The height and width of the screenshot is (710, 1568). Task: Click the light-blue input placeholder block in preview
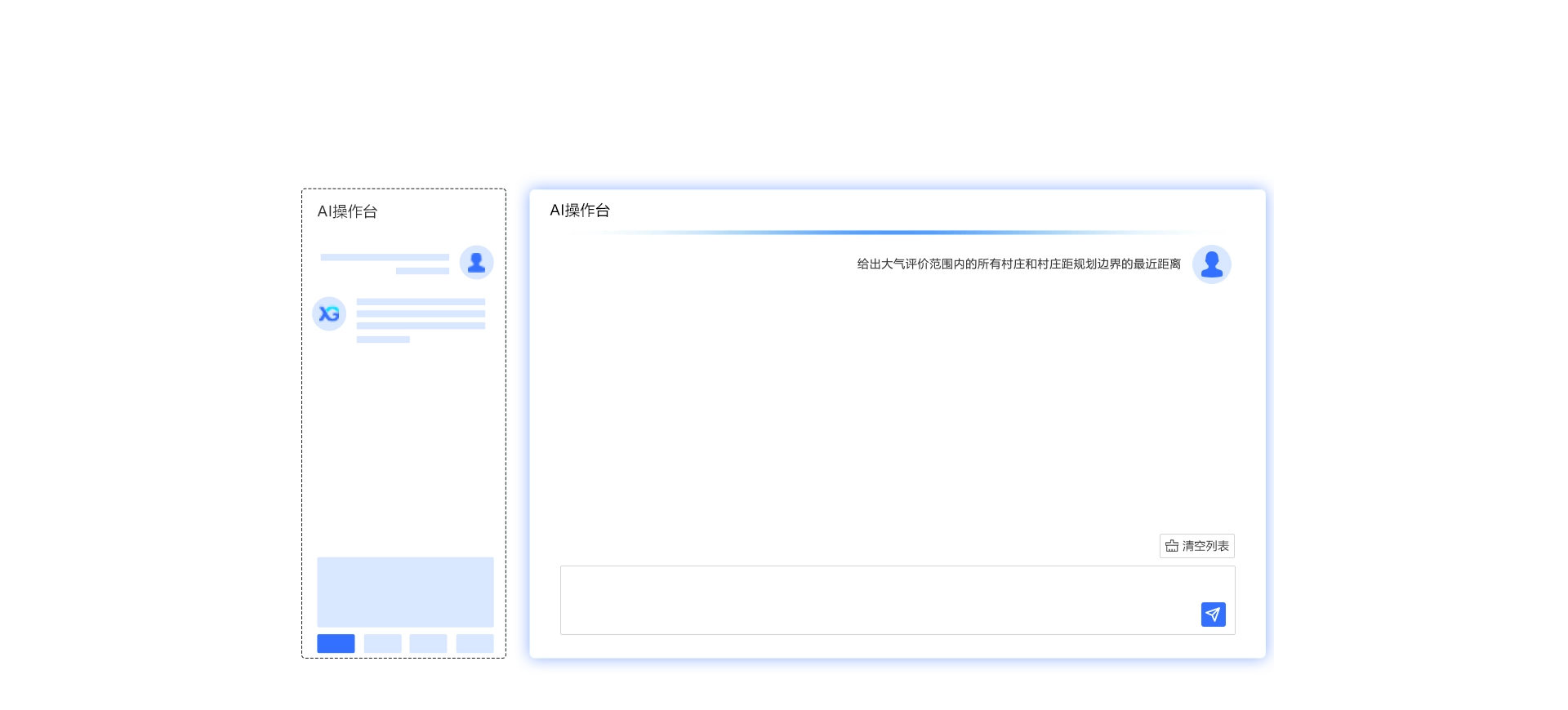tap(405, 592)
